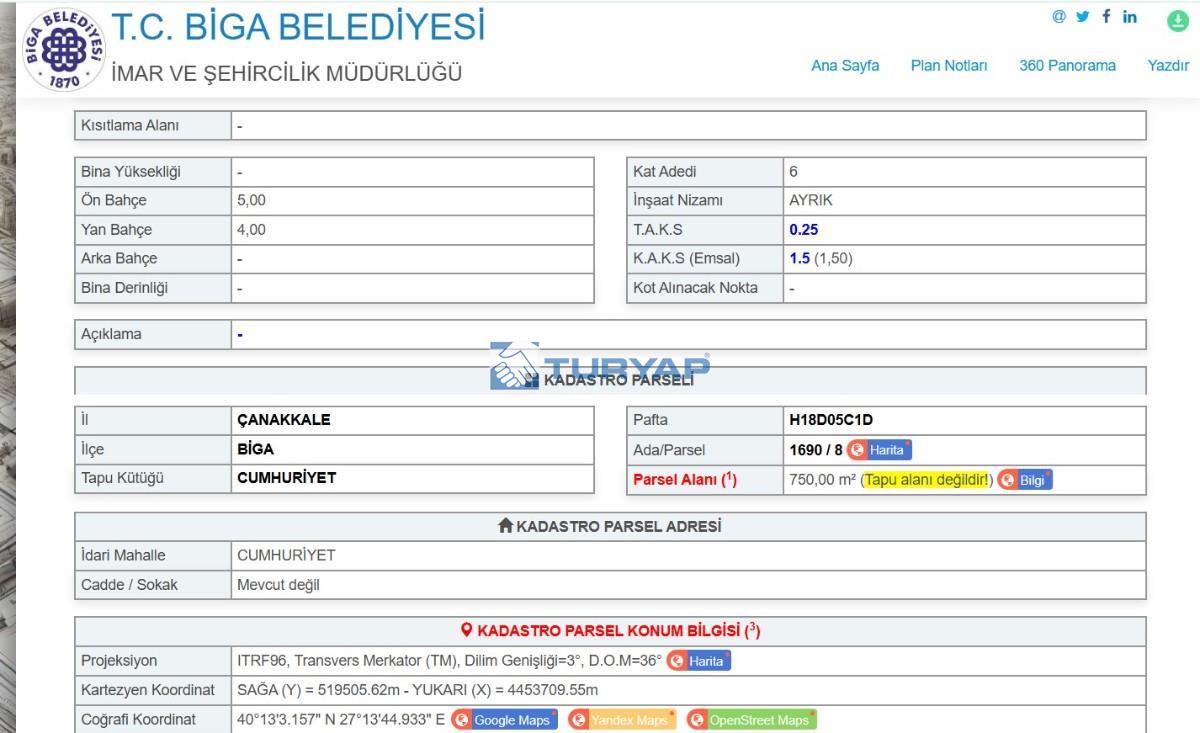Go to the Ana Sayfa menu item
This screenshot has height=733, width=1200.
pos(845,66)
